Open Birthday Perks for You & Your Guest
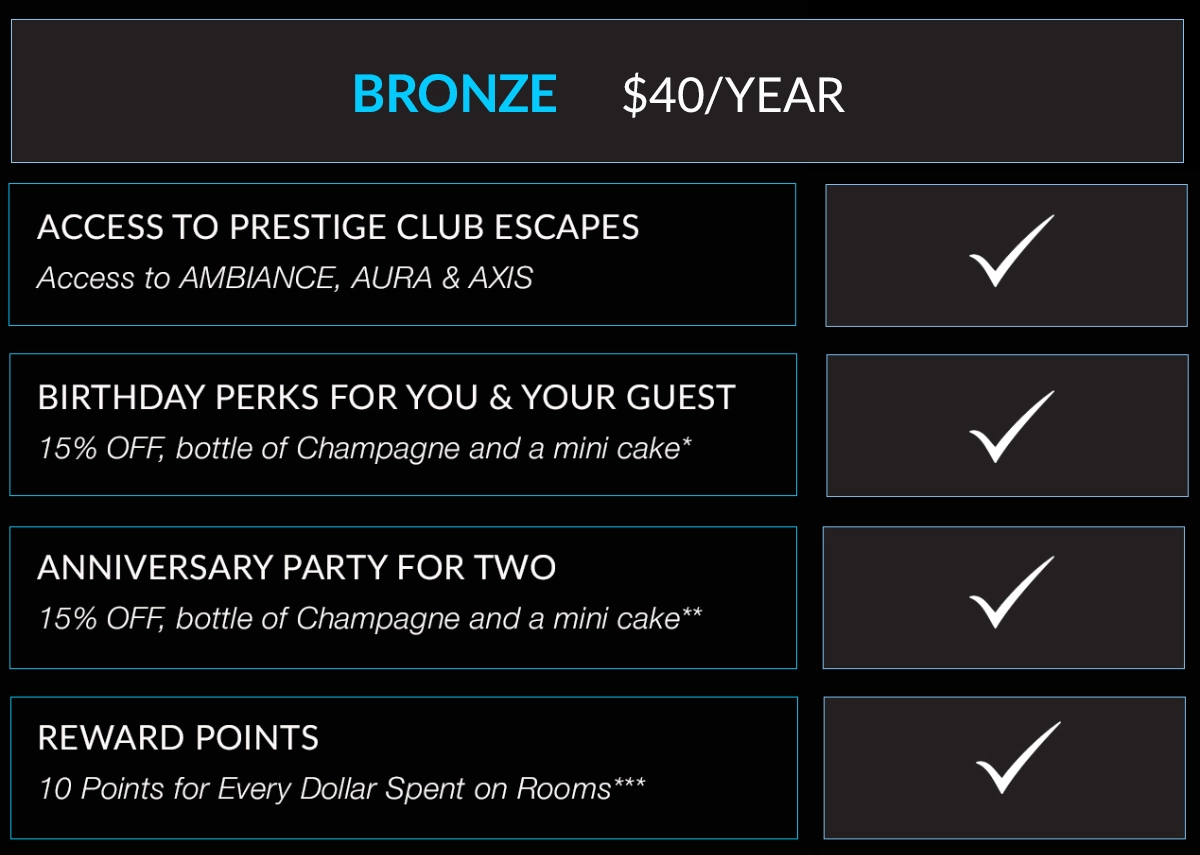This screenshot has height=855, width=1200. tap(386, 397)
